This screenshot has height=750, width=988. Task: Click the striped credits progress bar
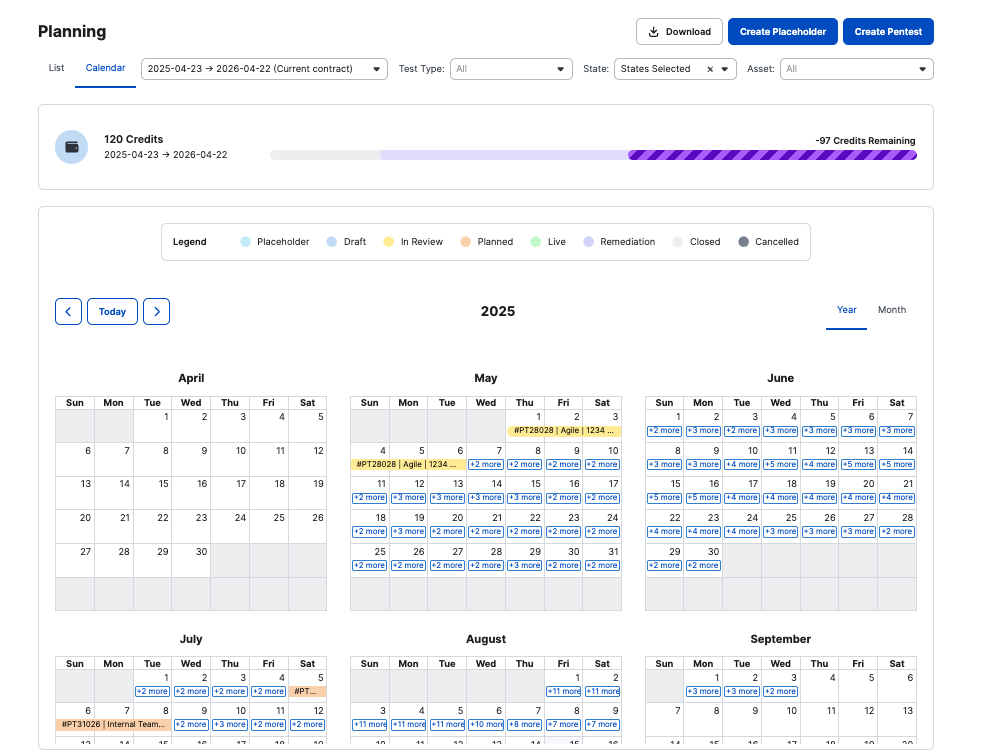[773, 155]
